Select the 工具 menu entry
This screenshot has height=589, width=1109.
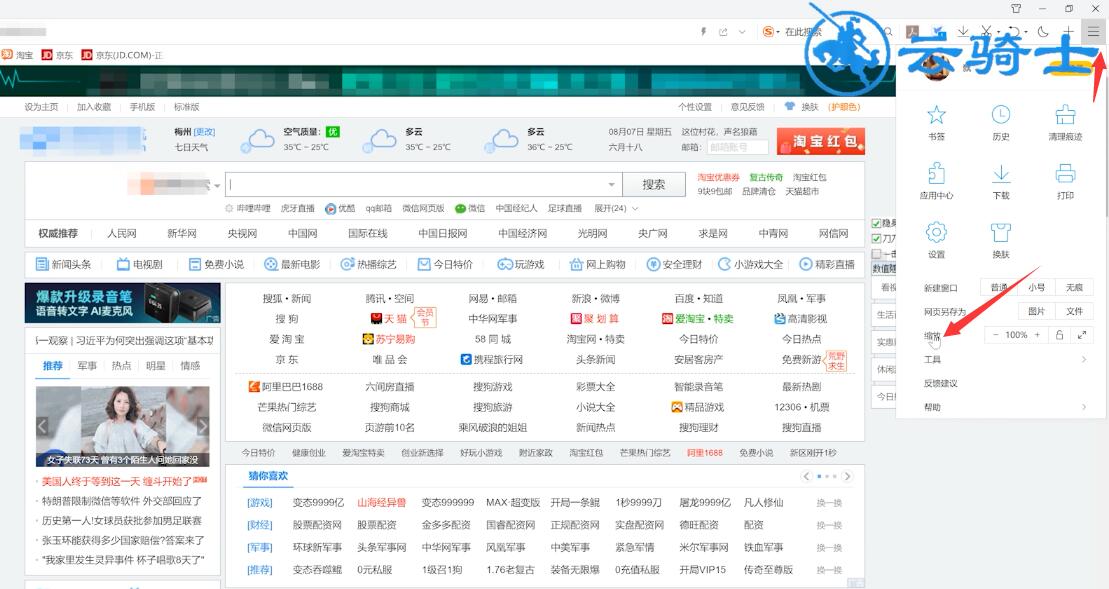coord(932,359)
